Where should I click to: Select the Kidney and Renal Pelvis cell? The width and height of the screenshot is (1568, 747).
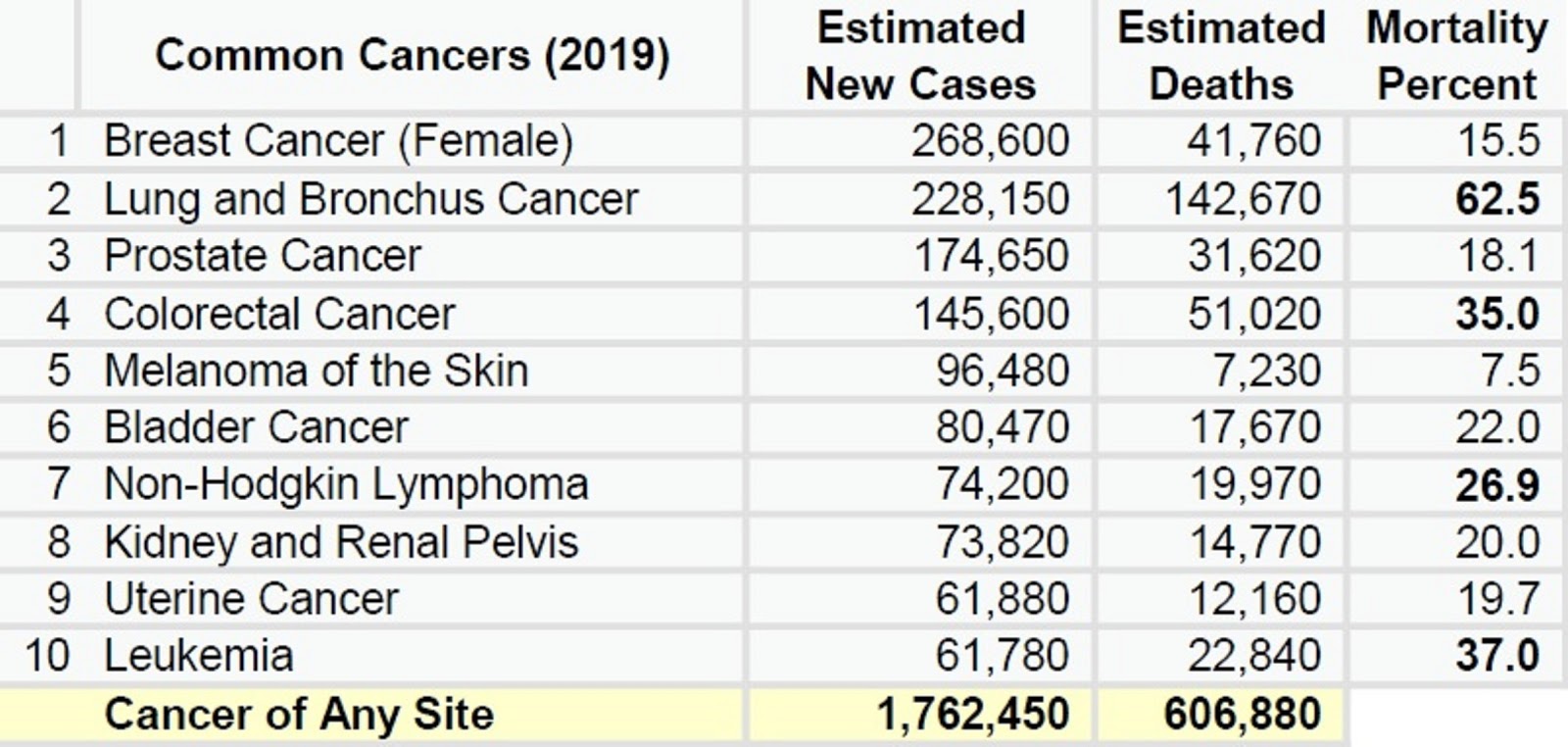[341, 542]
